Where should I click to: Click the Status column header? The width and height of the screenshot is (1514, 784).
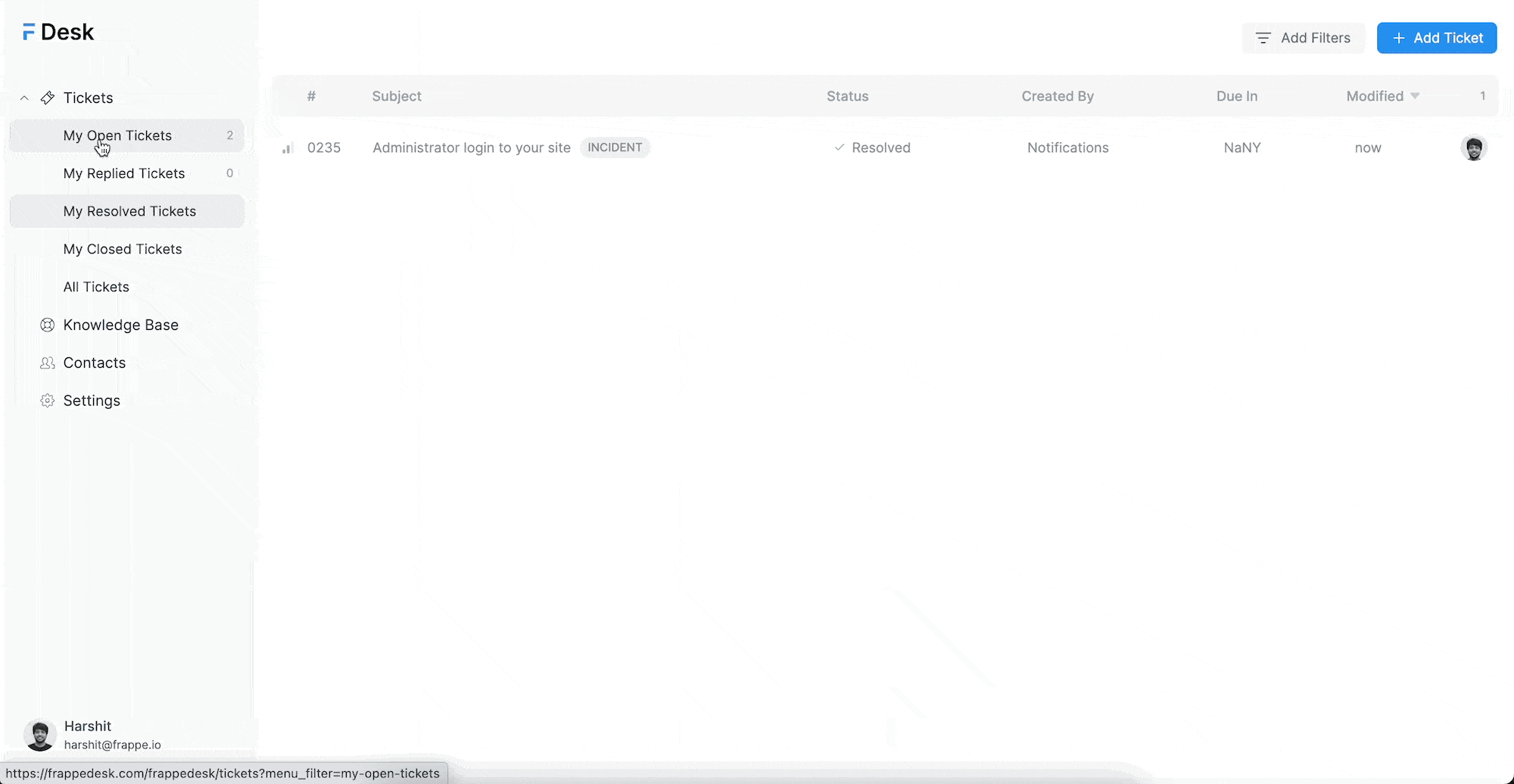(847, 96)
